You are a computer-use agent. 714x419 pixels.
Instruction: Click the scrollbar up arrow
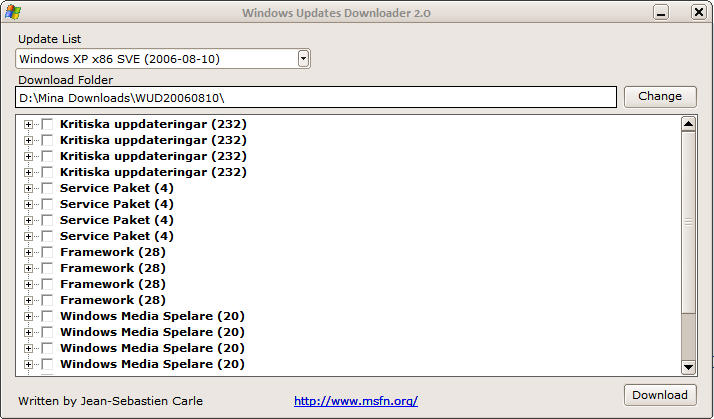coord(688,124)
